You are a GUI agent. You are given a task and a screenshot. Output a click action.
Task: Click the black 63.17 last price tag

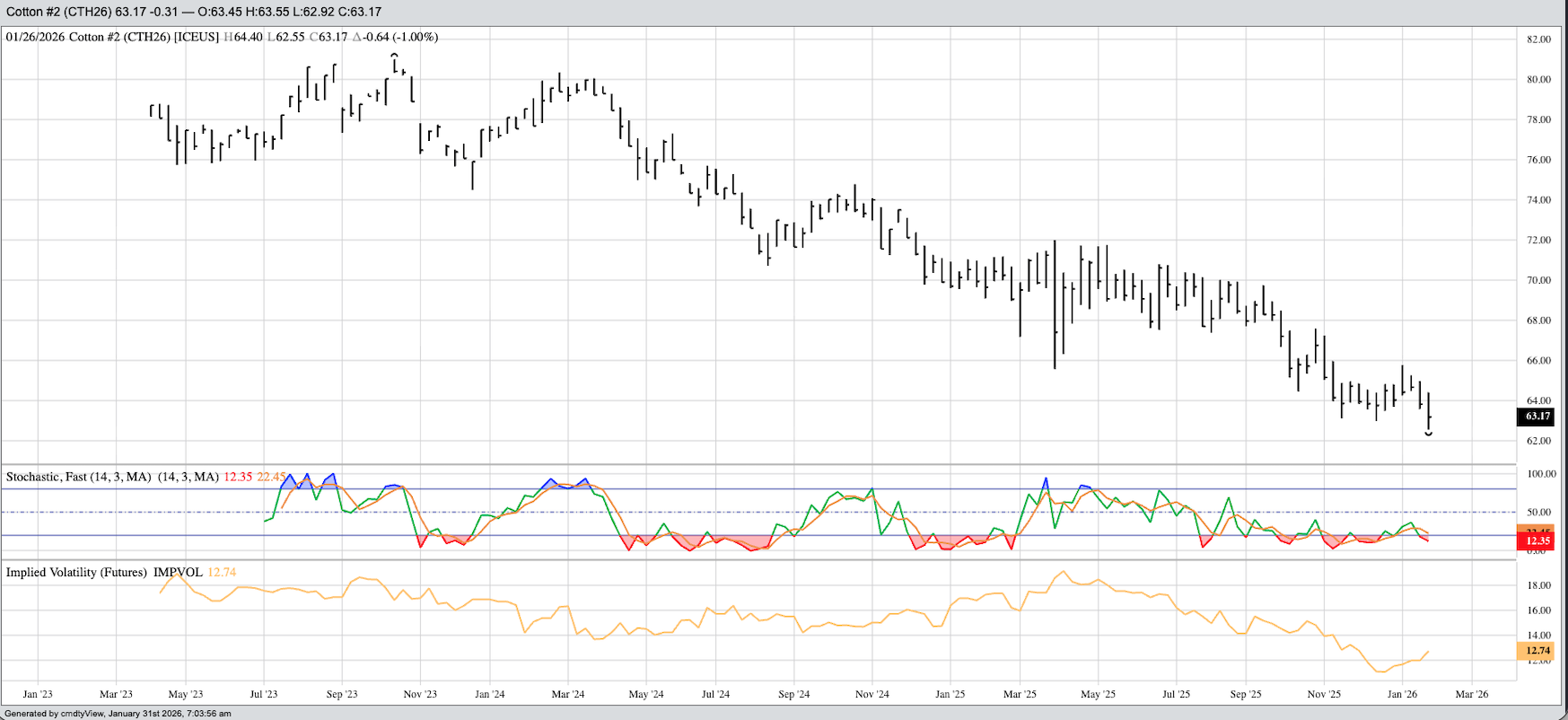[1536, 417]
